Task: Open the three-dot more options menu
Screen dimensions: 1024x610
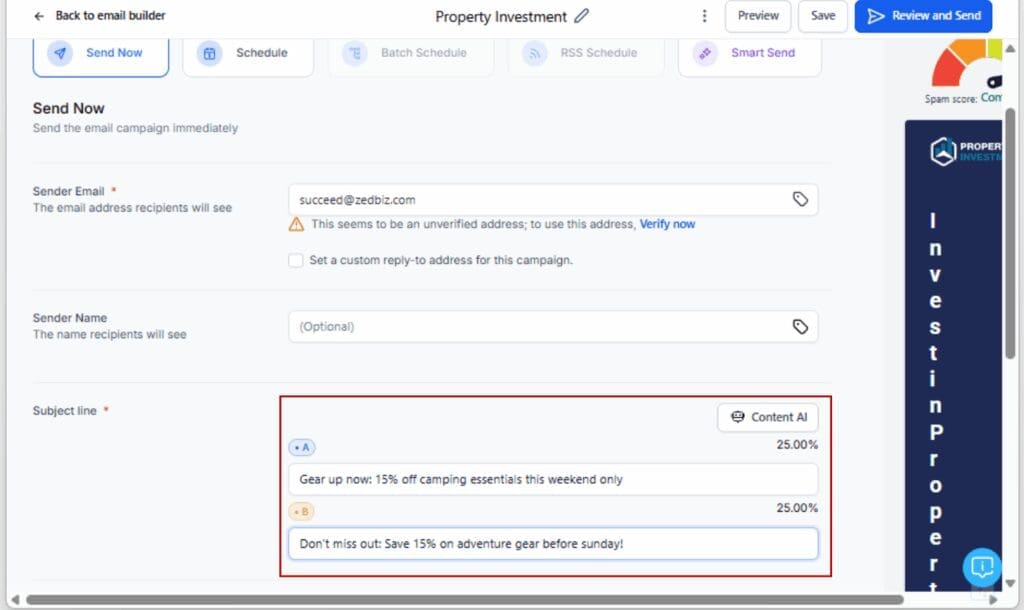Action: click(705, 16)
